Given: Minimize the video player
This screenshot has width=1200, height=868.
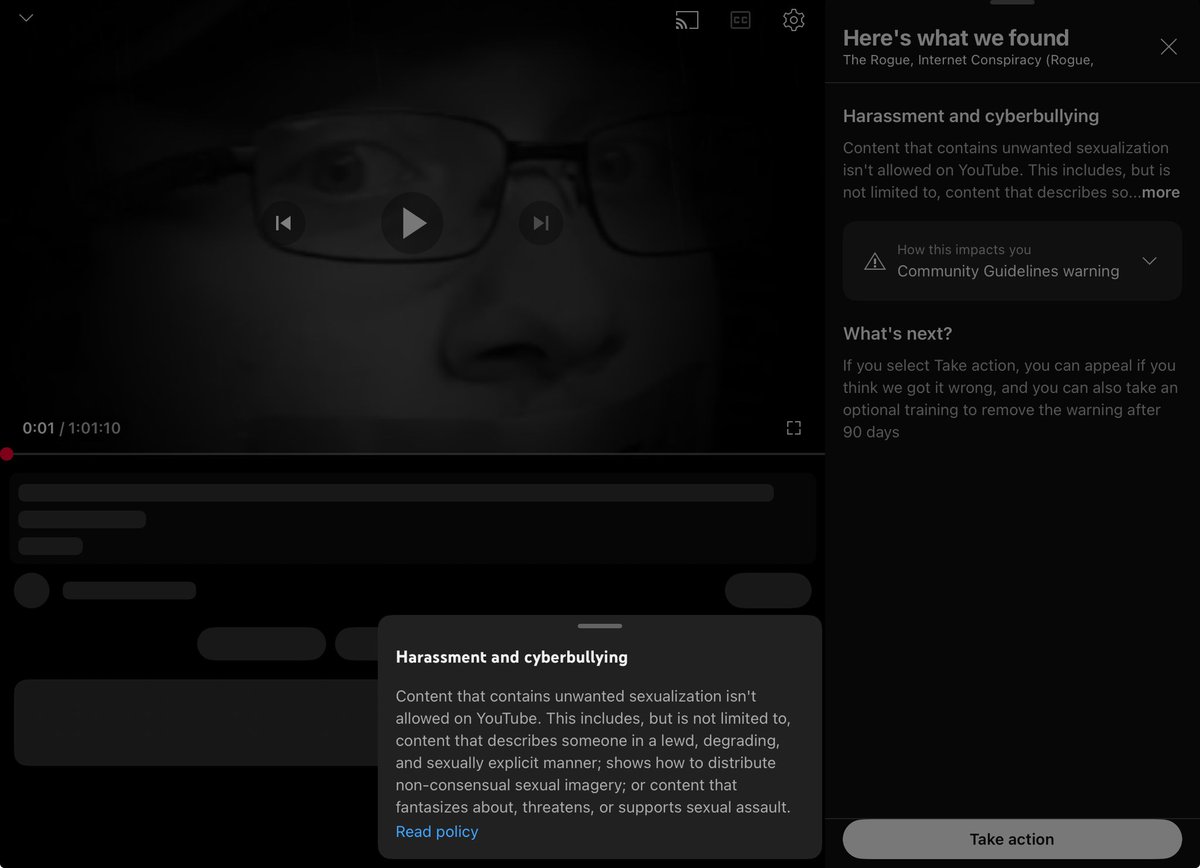Looking at the screenshot, I should 26,17.
